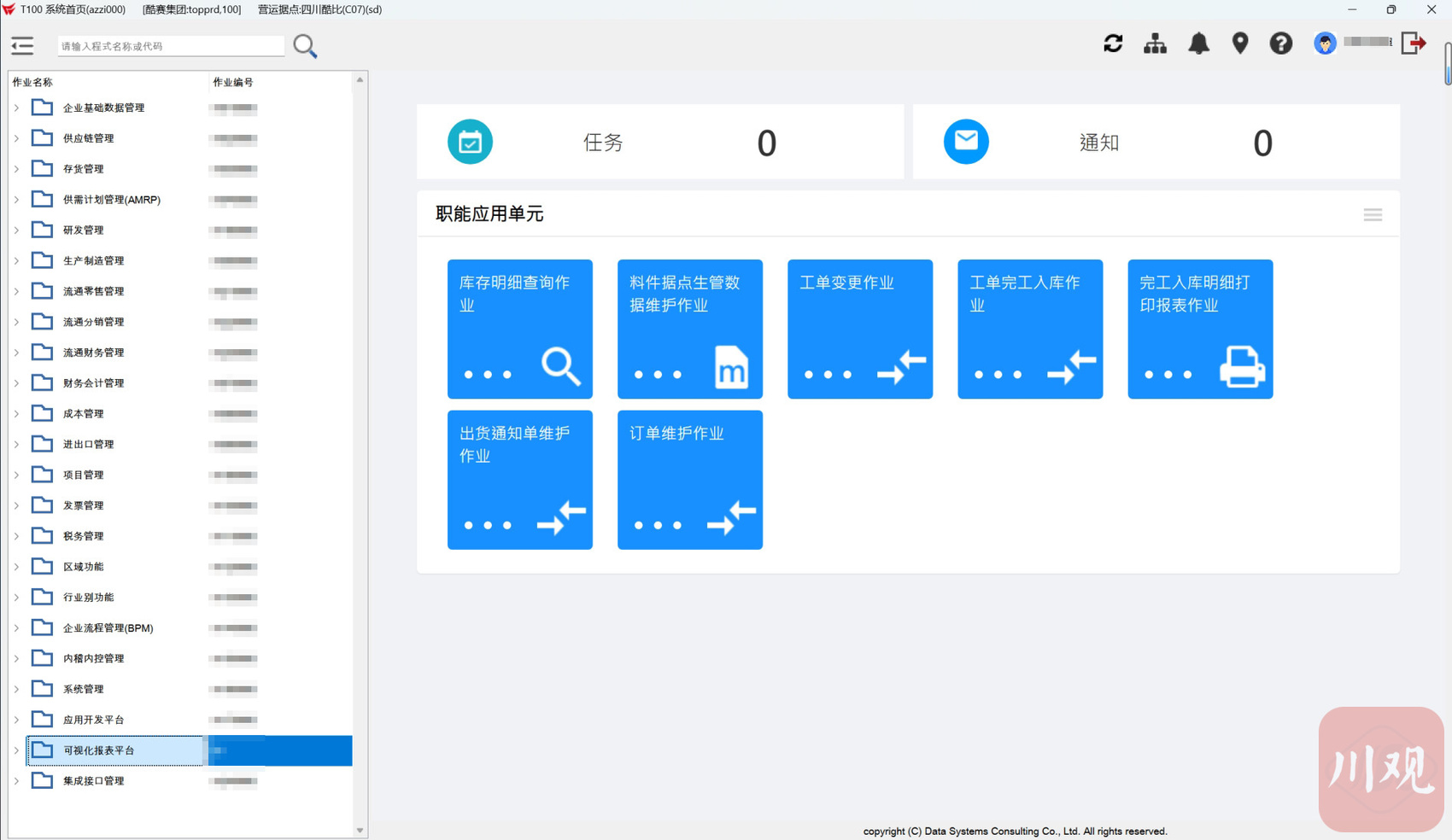
Task: Click the refresh icon in top toolbar
Action: tap(1112, 44)
